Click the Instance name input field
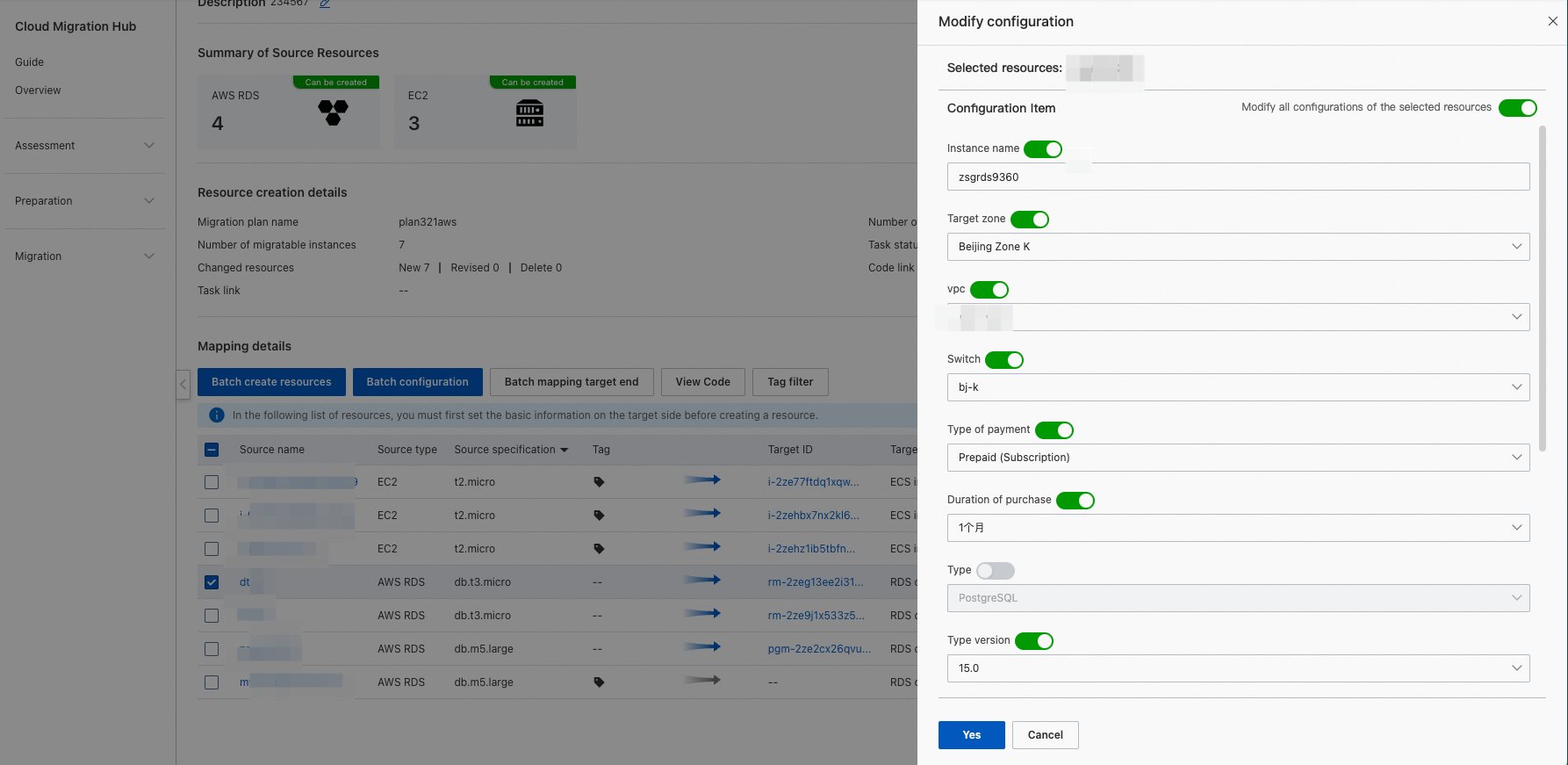The width and height of the screenshot is (1568, 765). pos(1238,177)
